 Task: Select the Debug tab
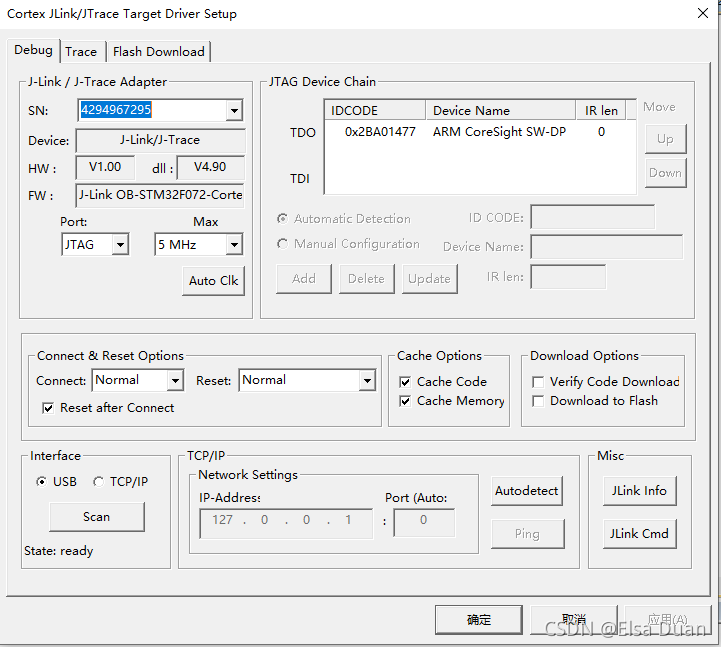[33, 50]
